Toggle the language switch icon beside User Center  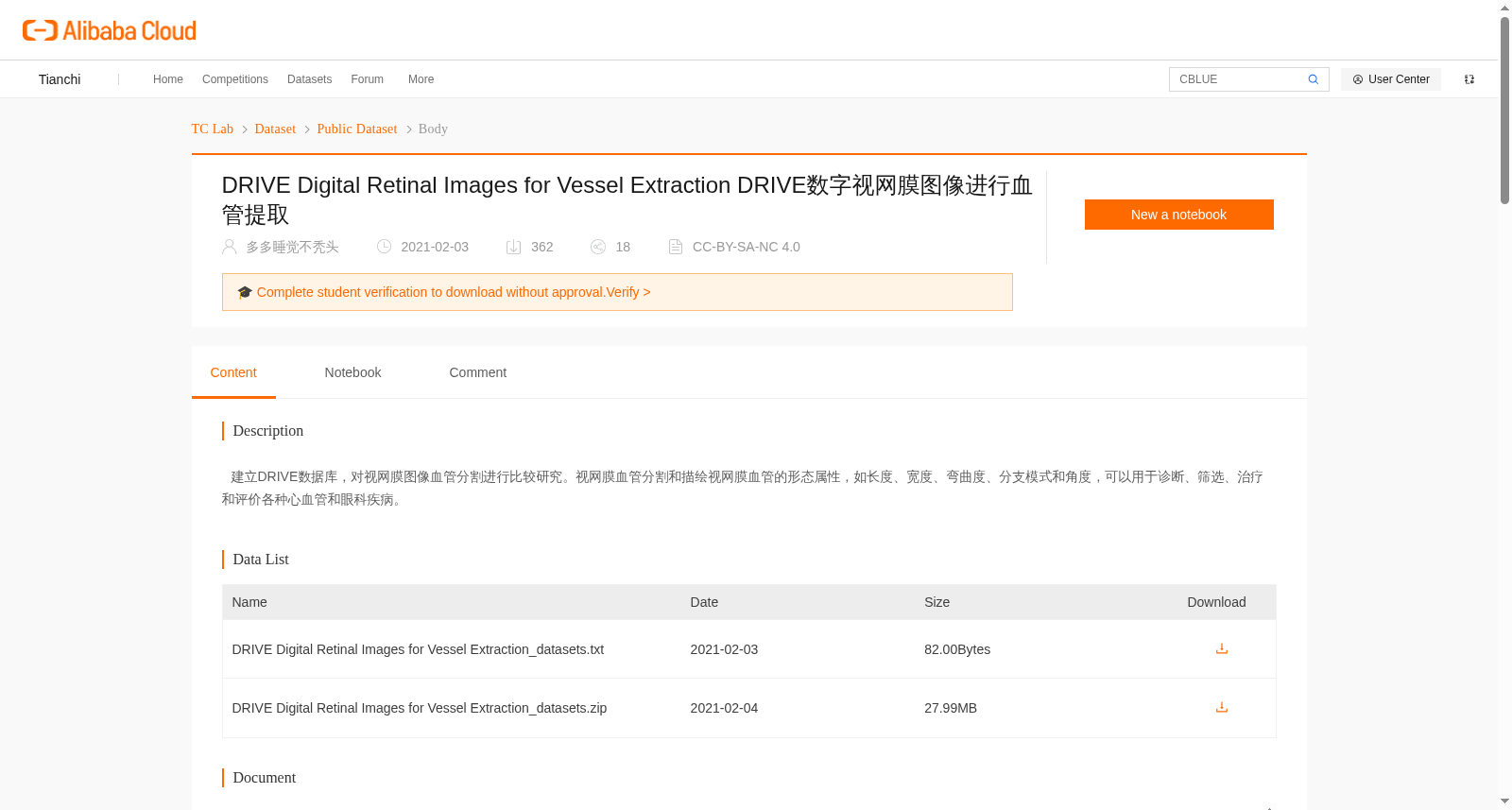[x=1469, y=79]
